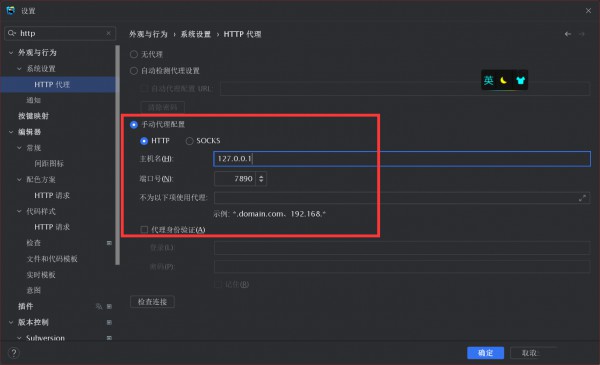
Task: Enable 代理身份验证 checkbox
Action: (x=144, y=230)
